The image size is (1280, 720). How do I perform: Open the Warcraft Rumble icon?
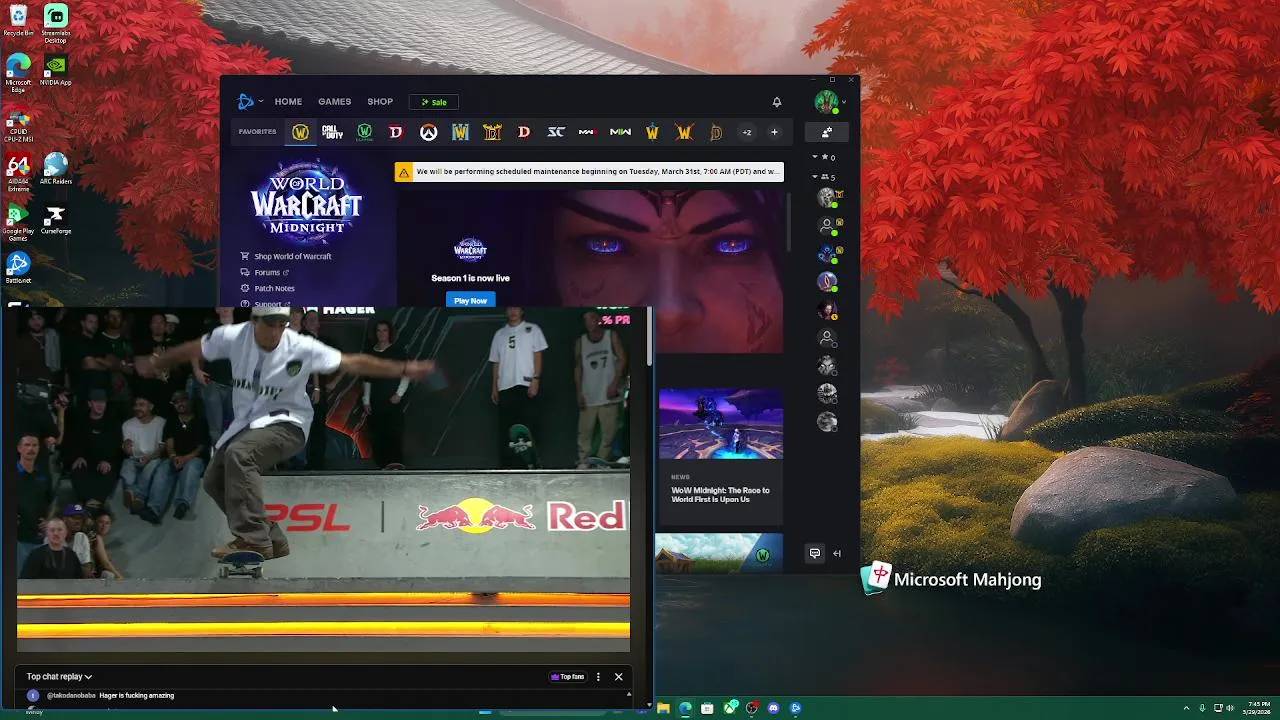(x=652, y=132)
